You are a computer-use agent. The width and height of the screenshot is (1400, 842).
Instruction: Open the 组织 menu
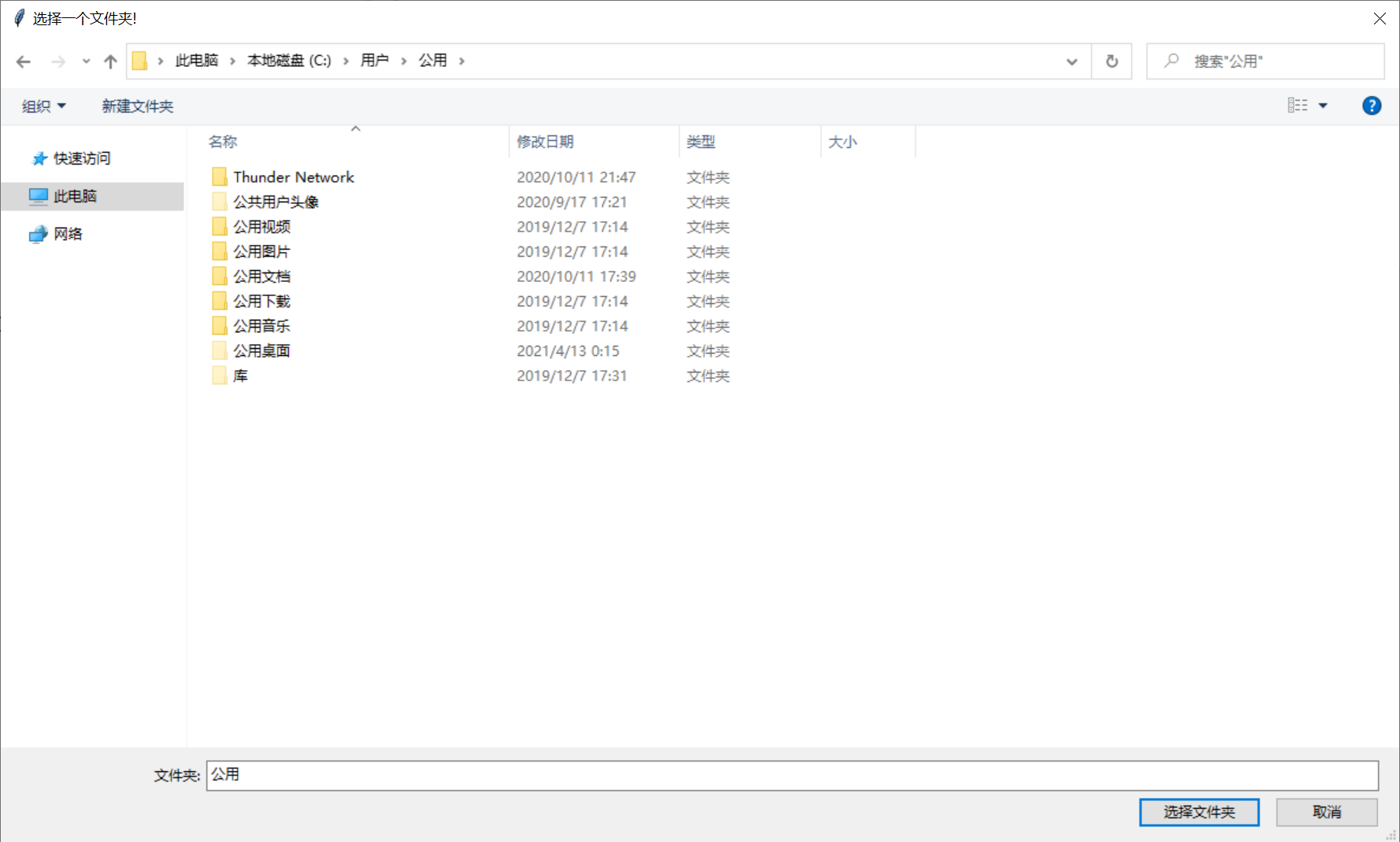(x=43, y=106)
